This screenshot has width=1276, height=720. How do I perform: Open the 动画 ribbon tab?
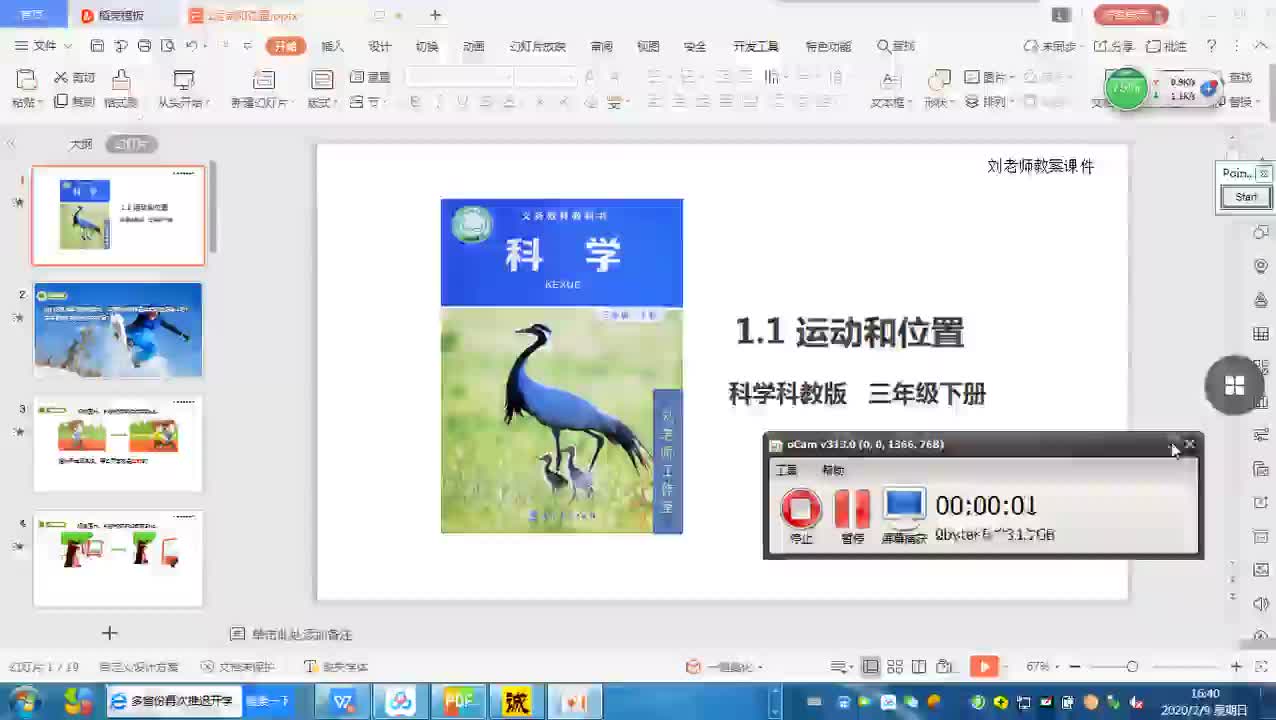[x=474, y=46]
